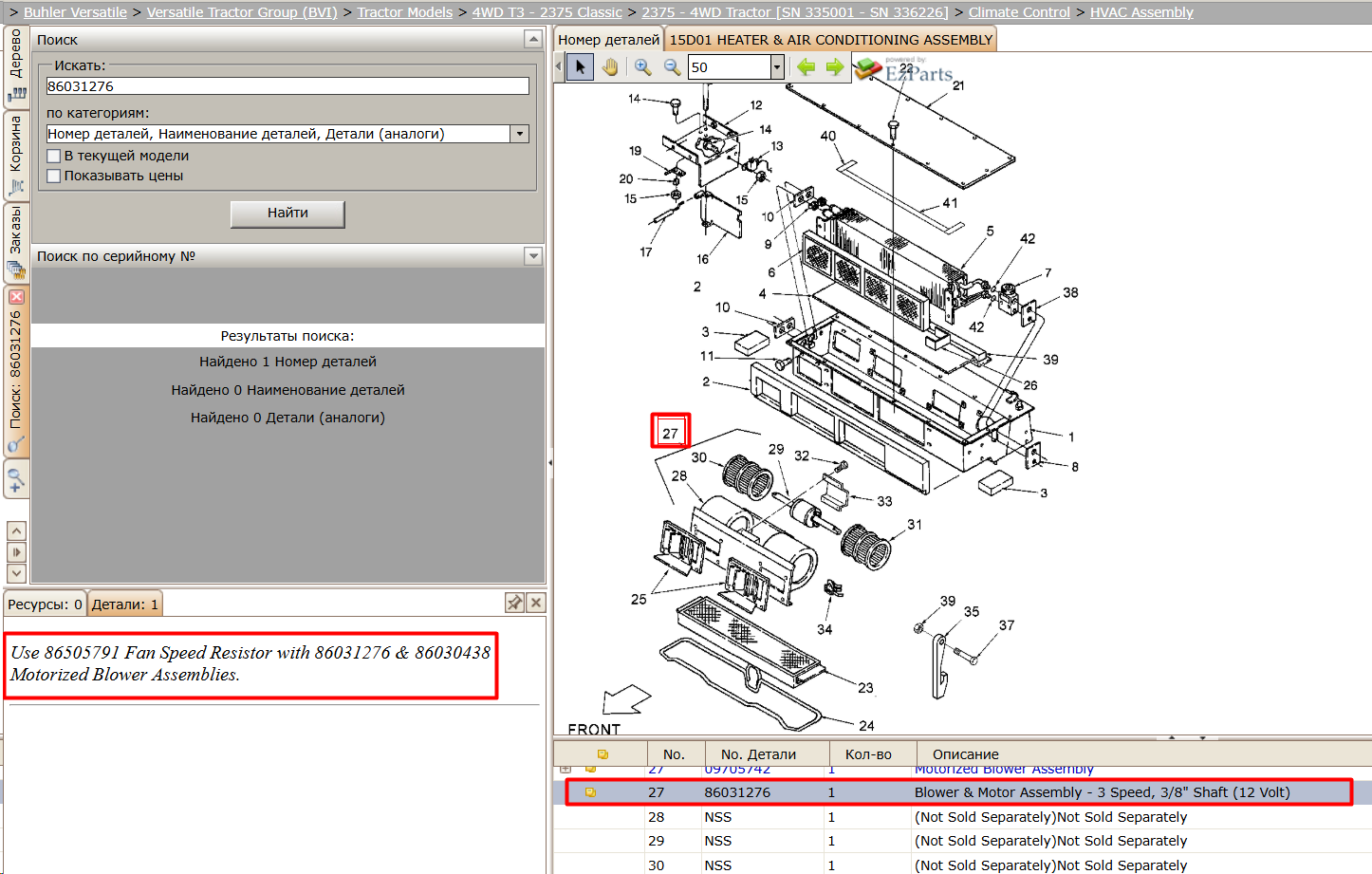Close the details panel
Image resolution: width=1372 pixels, height=874 pixels.
[x=536, y=603]
